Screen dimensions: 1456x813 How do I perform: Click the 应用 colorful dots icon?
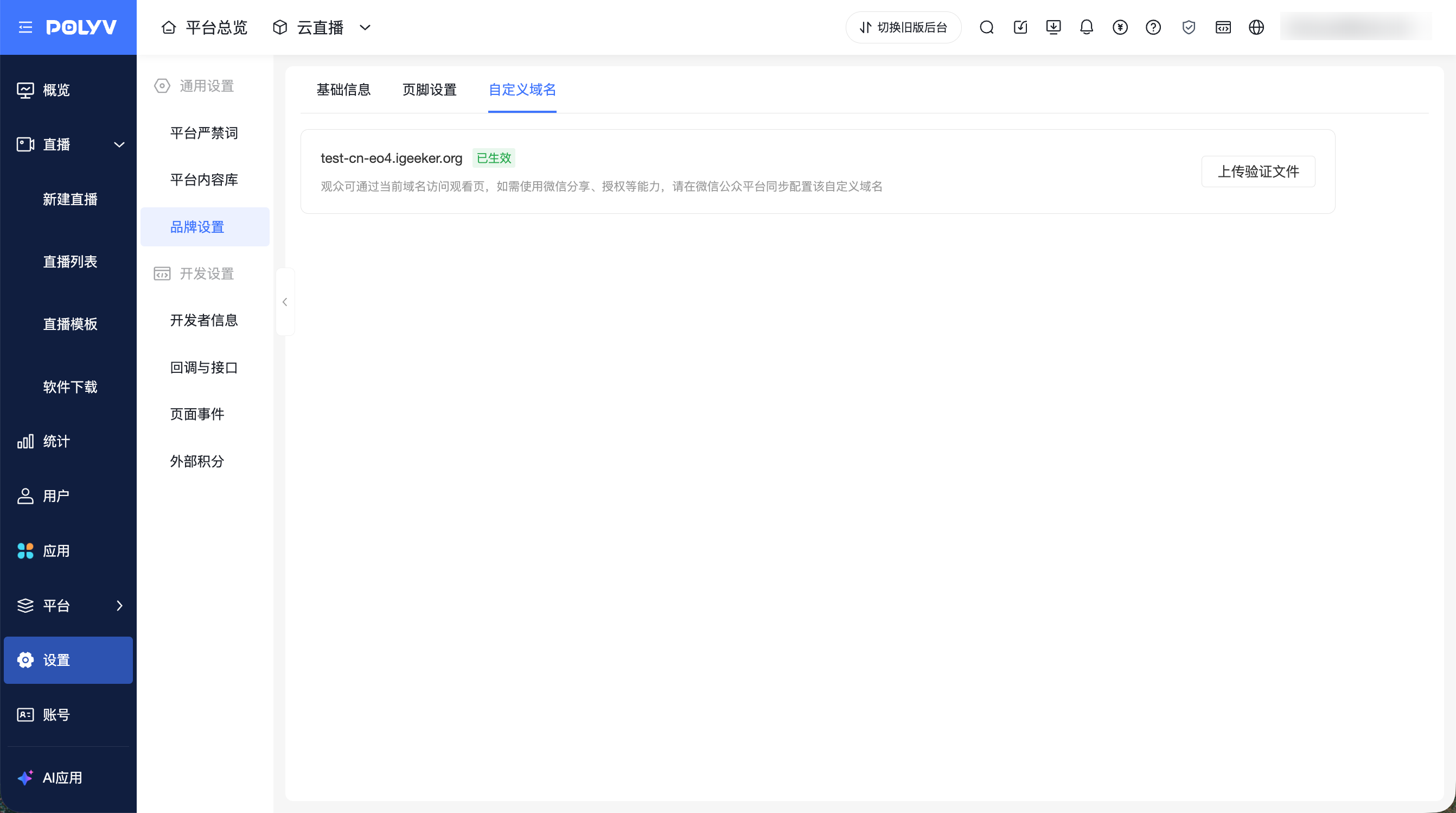click(25, 551)
